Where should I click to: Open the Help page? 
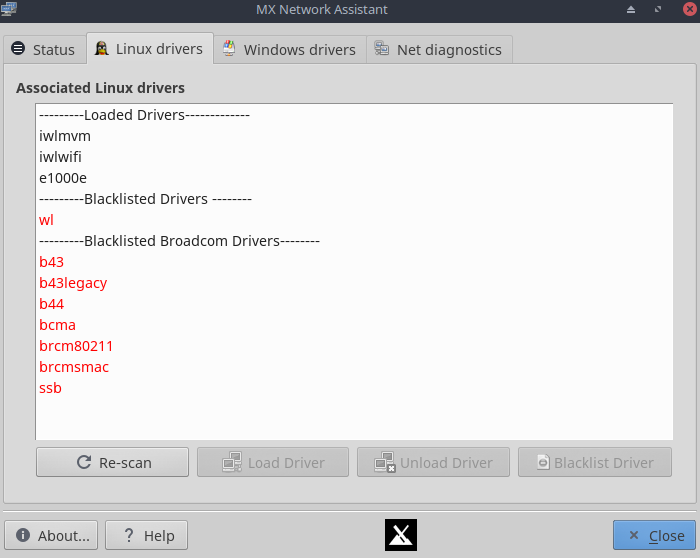click(x=146, y=535)
